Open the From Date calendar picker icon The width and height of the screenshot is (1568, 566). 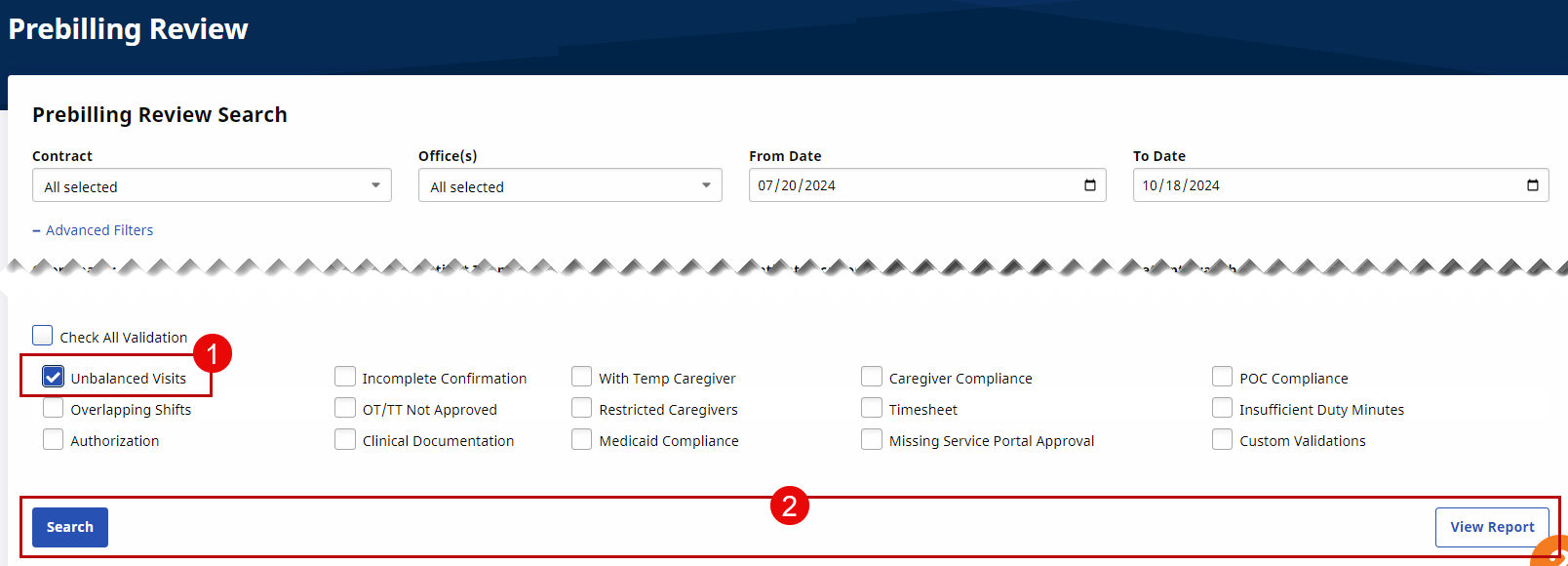[x=1089, y=185]
